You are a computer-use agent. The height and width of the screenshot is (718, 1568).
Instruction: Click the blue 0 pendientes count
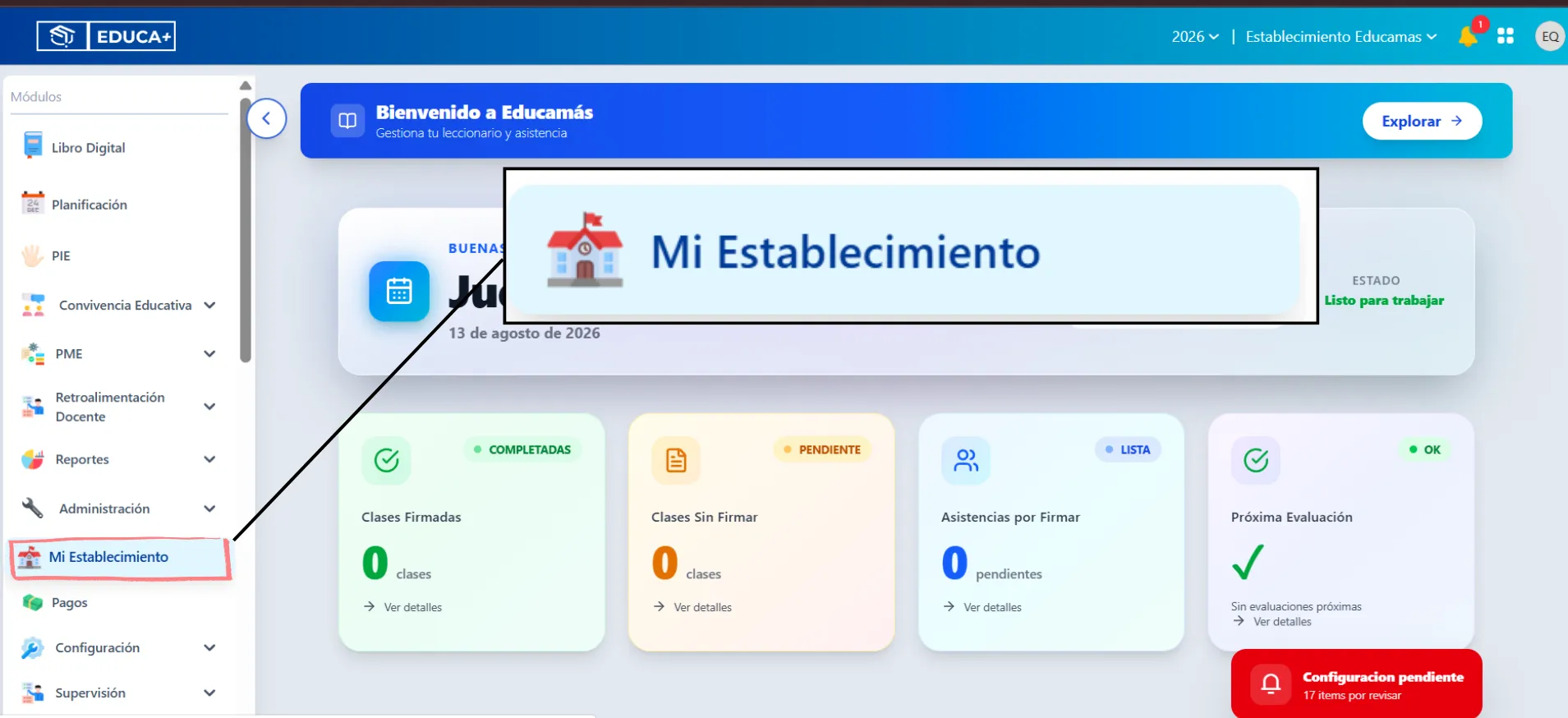pyautogui.click(x=954, y=563)
